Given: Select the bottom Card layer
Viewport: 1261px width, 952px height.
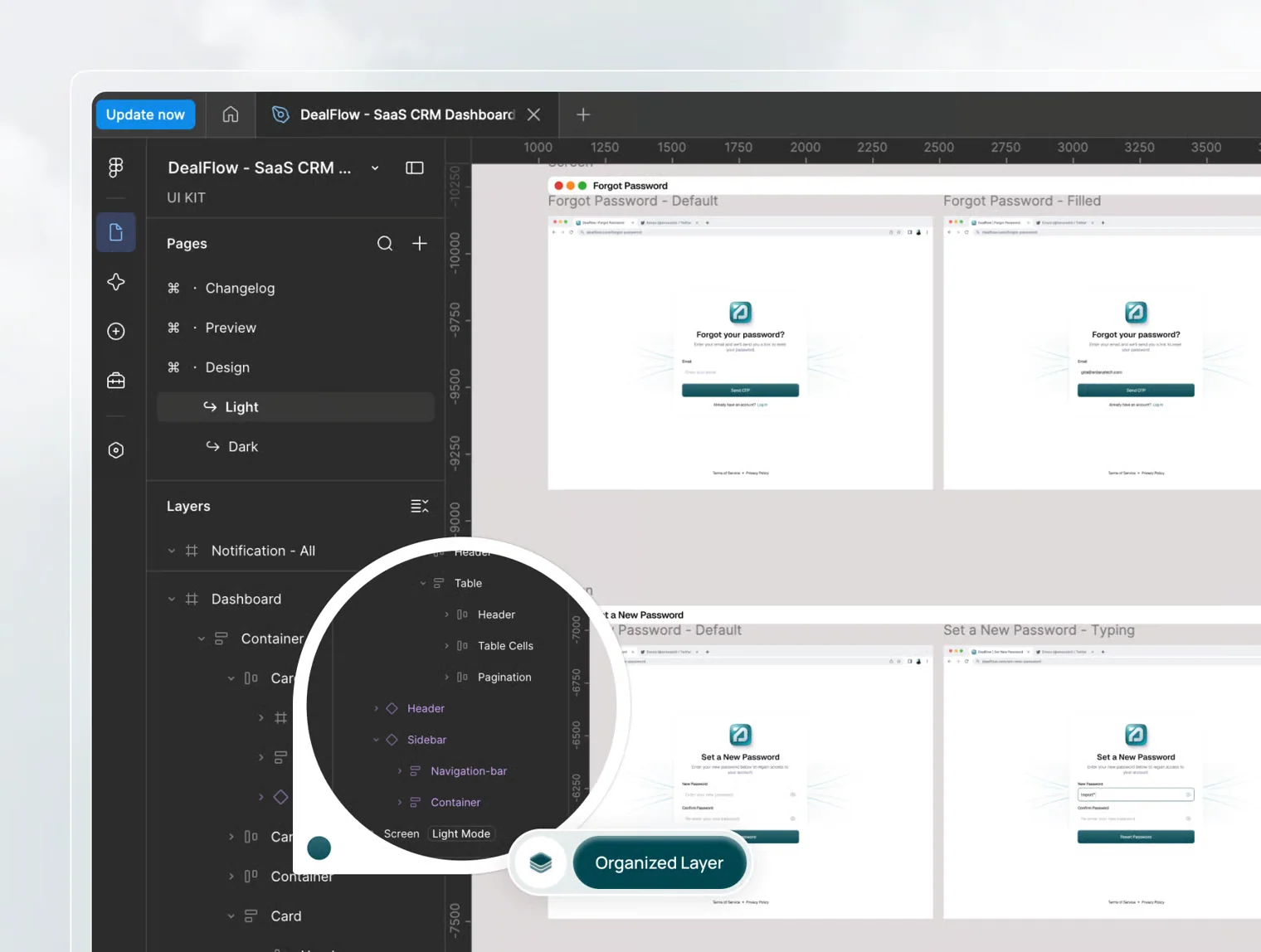Looking at the screenshot, I should click(286, 916).
